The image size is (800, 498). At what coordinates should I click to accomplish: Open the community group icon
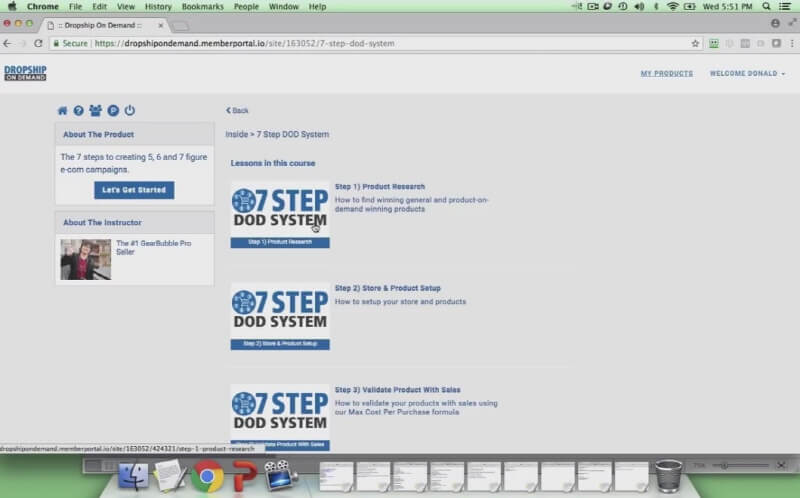click(x=95, y=110)
